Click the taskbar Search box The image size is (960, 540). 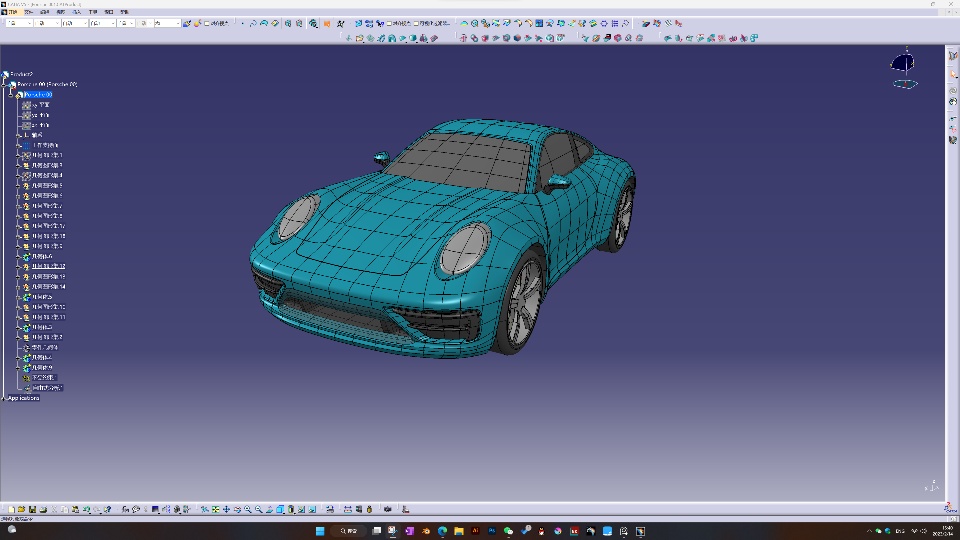click(349, 531)
